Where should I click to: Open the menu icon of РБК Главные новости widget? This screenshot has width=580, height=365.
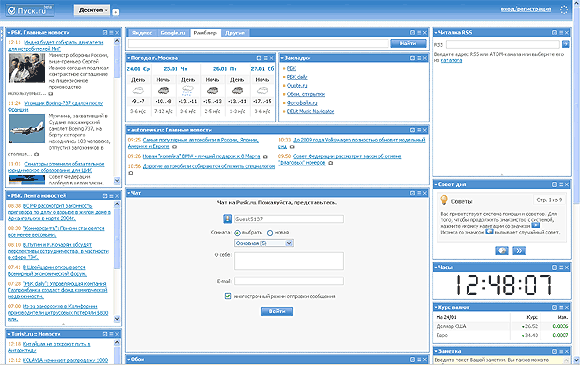[111, 33]
